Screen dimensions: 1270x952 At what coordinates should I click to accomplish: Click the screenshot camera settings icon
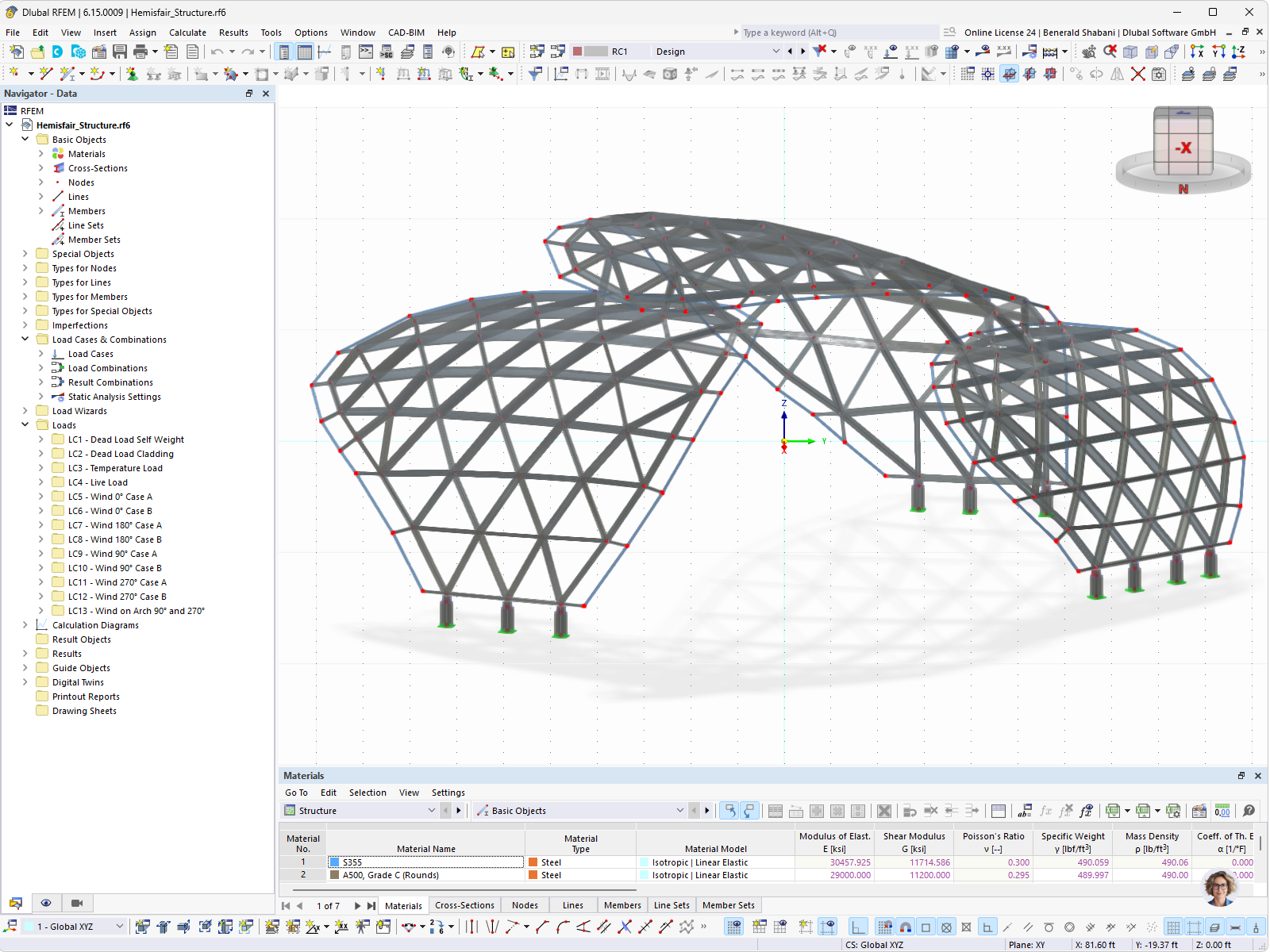1159,74
